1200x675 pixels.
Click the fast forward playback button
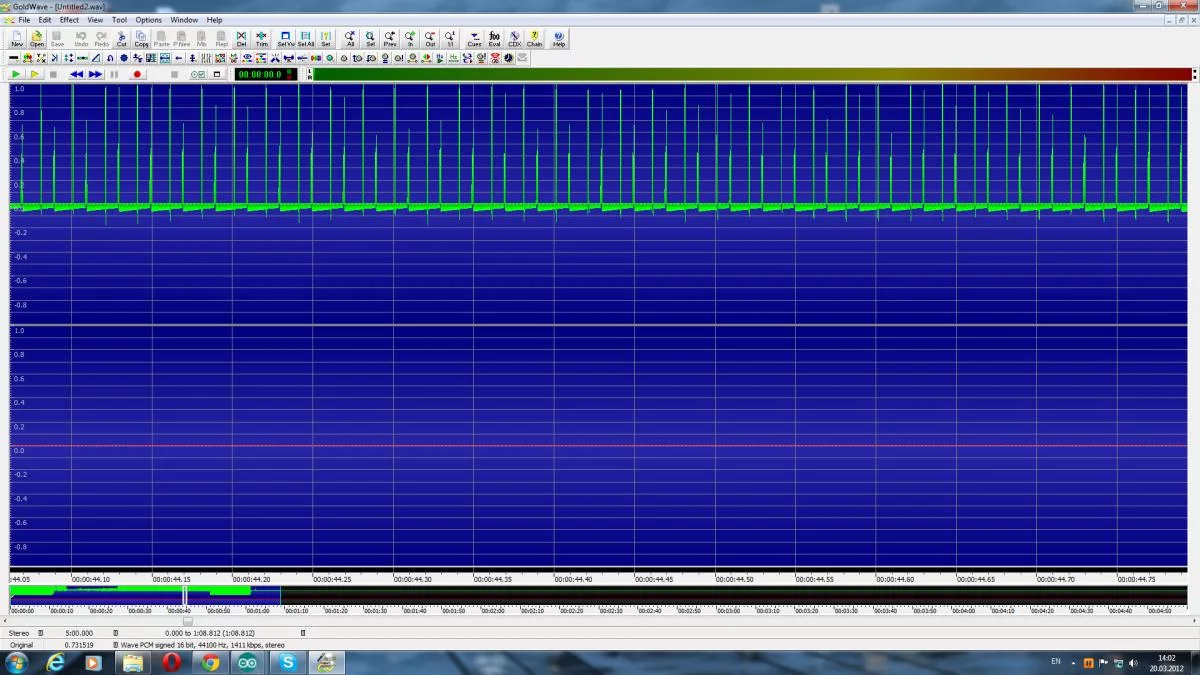click(95, 74)
